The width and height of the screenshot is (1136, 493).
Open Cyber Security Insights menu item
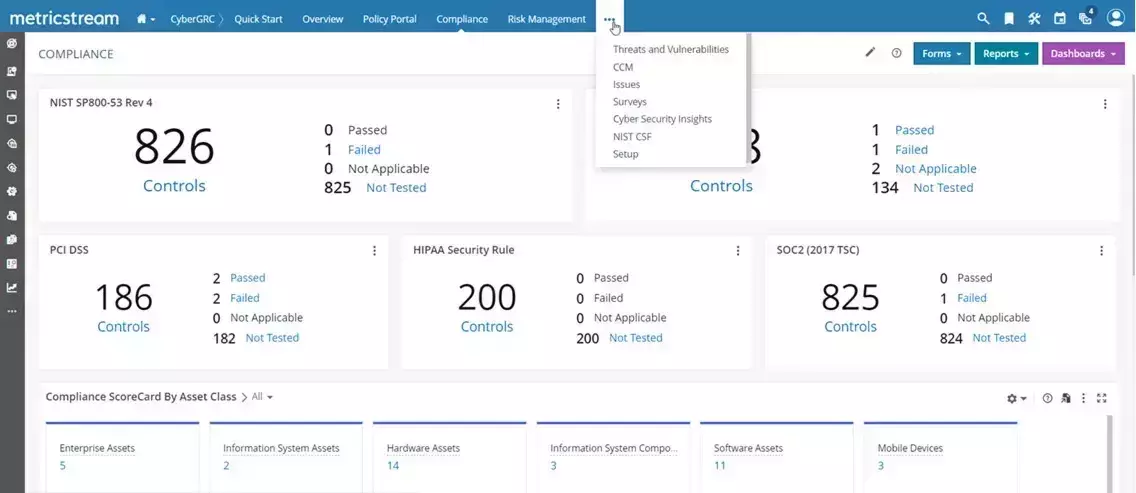pyautogui.click(x=662, y=119)
